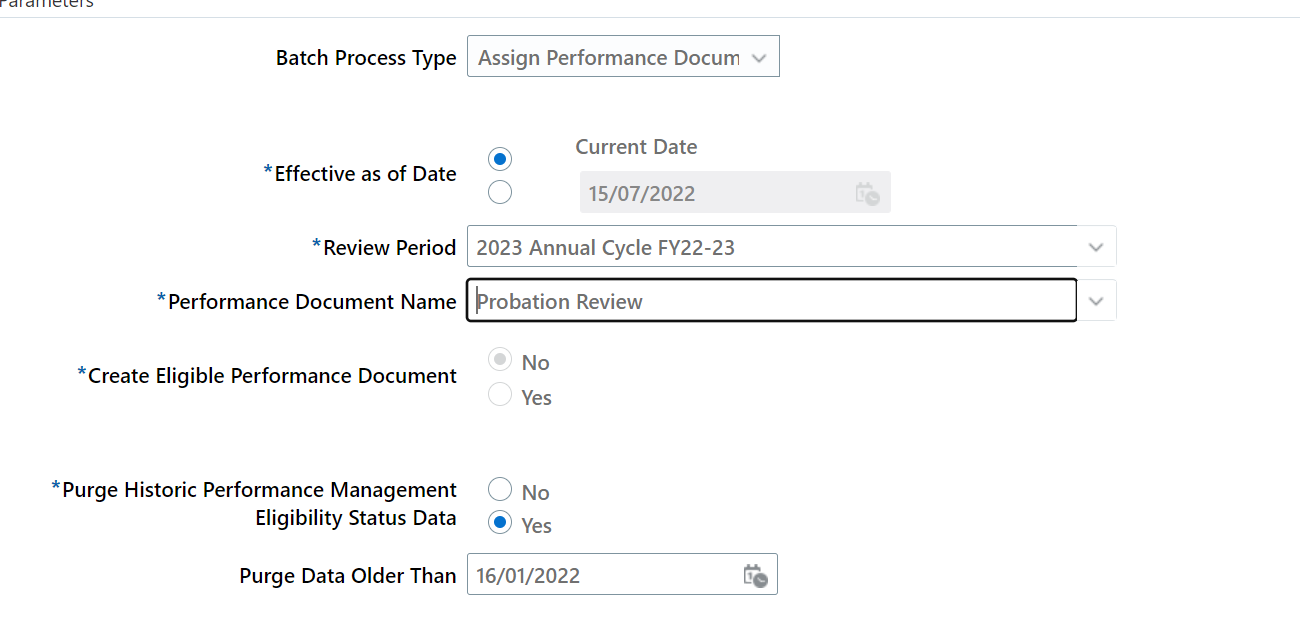Select Yes under Purge Historic Performance Management

pyautogui.click(x=499, y=522)
